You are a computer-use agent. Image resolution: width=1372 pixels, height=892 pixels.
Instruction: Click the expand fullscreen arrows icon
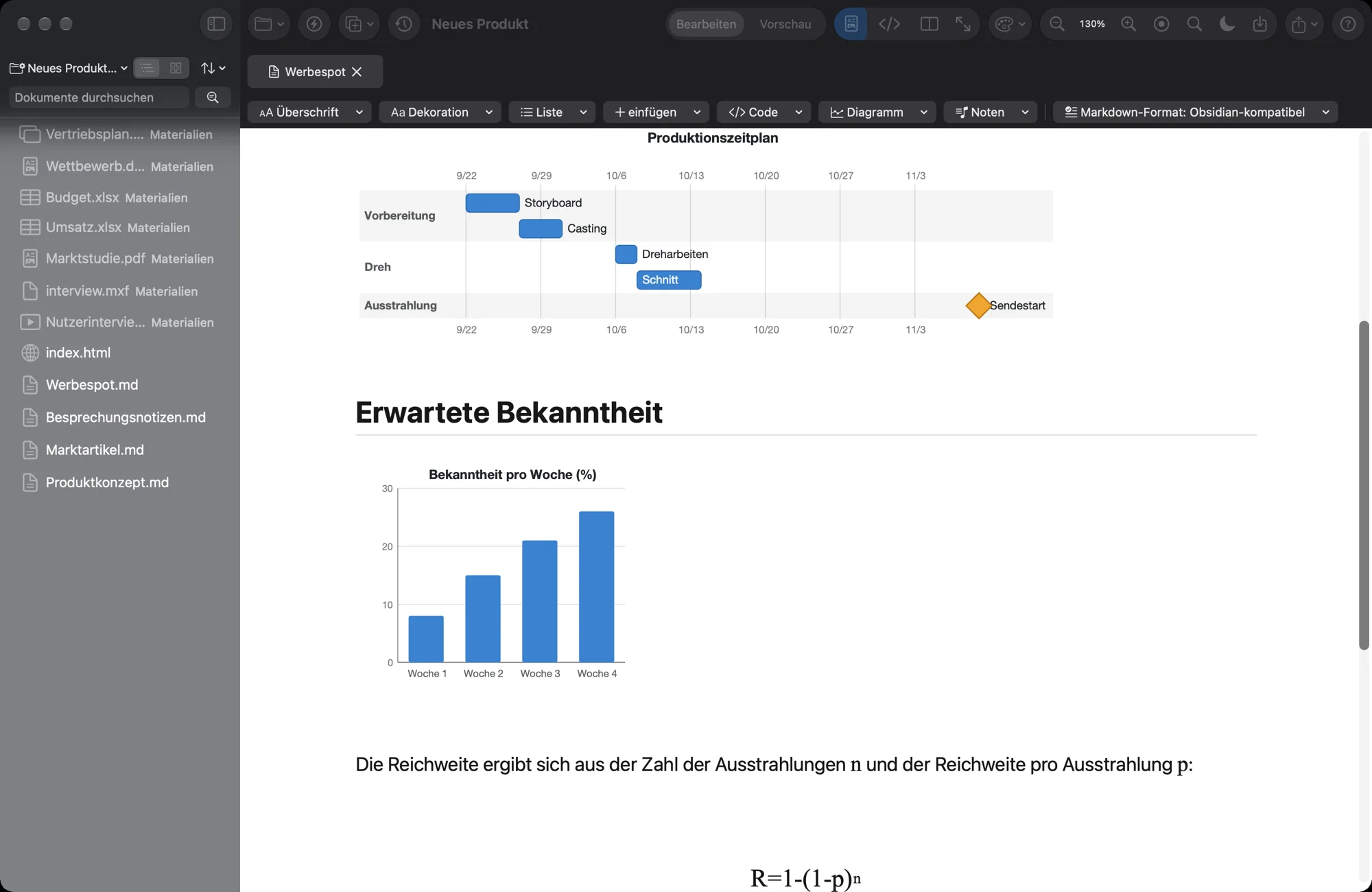pyautogui.click(x=963, y=24)
